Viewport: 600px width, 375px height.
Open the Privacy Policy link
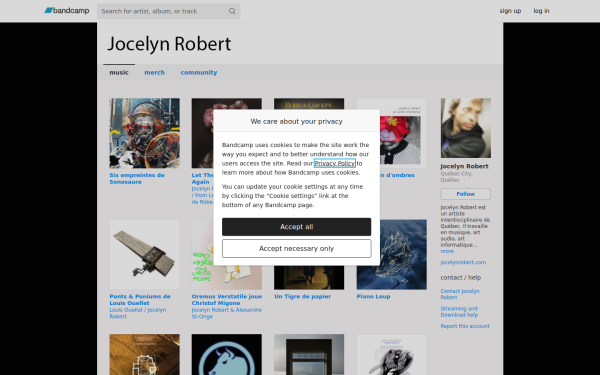(335, 163)
